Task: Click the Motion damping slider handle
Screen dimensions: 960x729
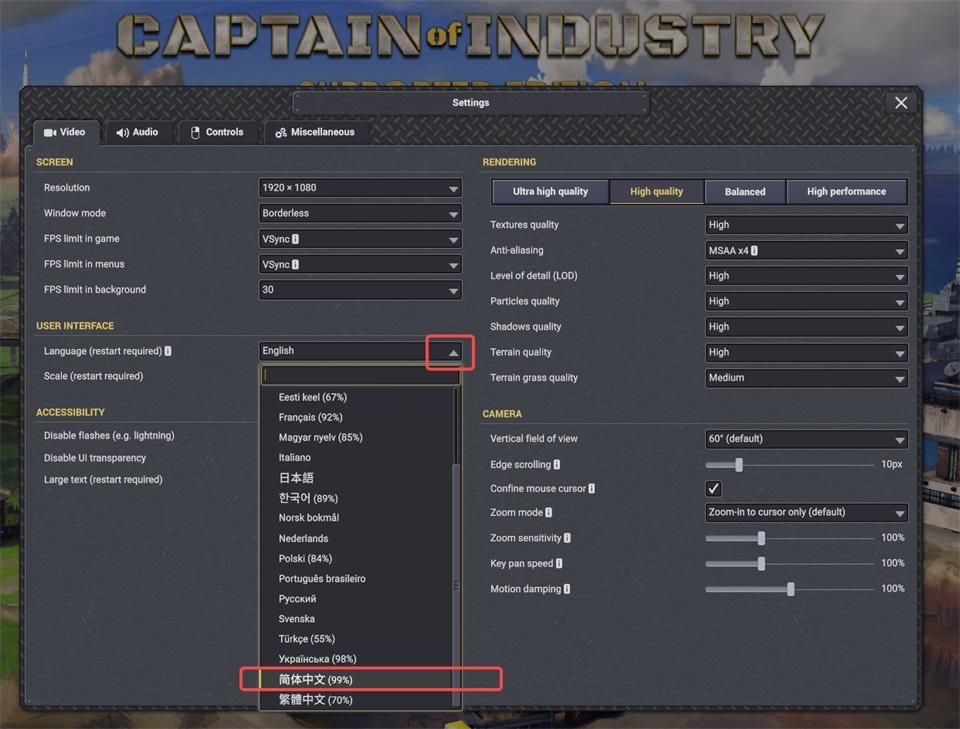Action: pyautogui.click(x=790, y=589)
